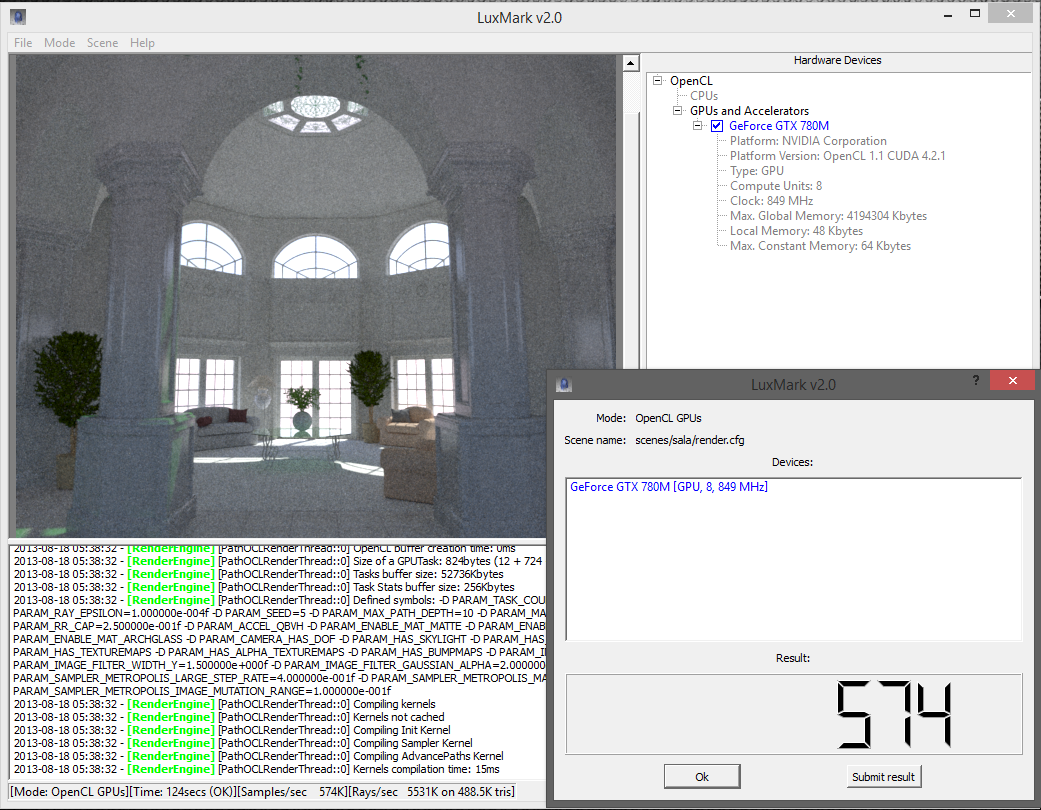
Task: Click the 'OpenCL GPUs' mode value text
Action: [668, 418]
